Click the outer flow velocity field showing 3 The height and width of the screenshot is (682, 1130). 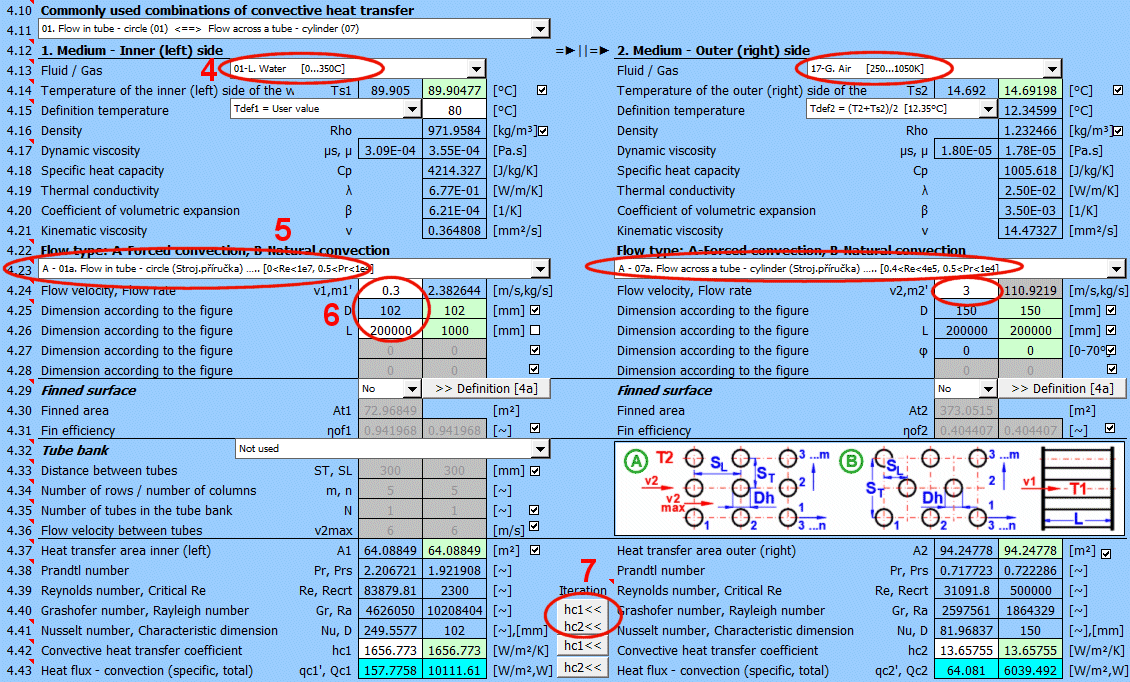click(967, 290)
